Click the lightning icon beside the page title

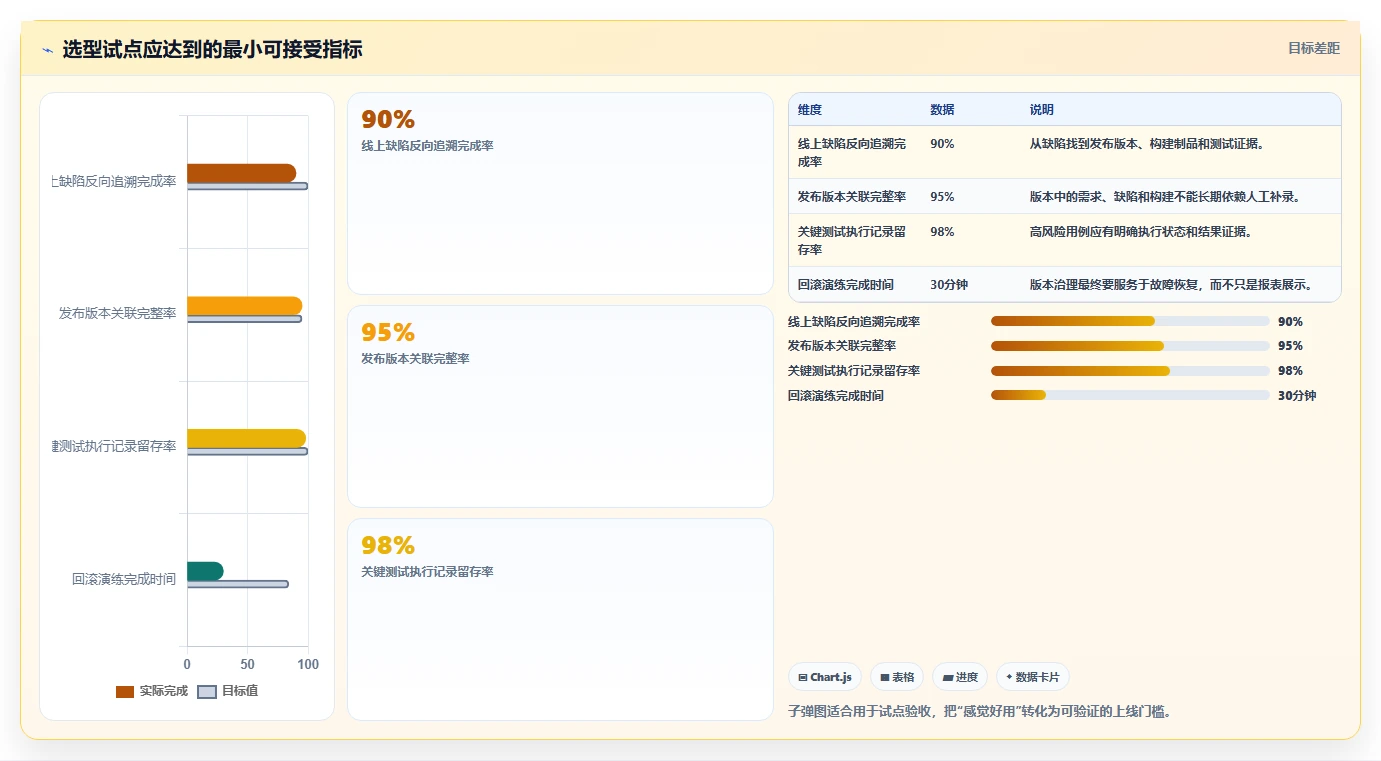tap(47, 50)
